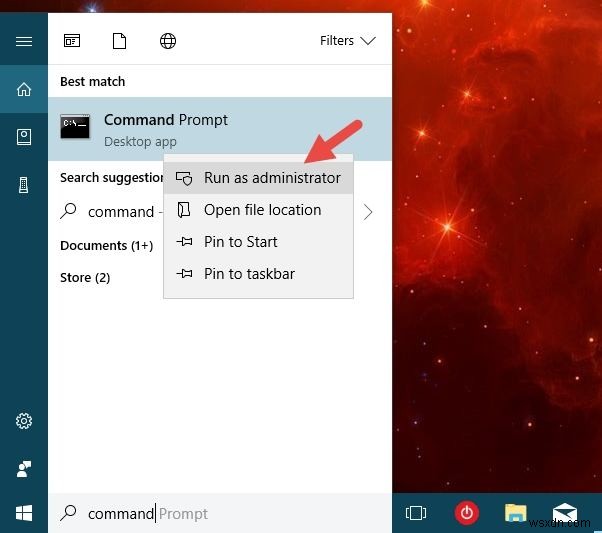Image resolution: width=602 pixels, height=533 pixels.
Task: Click the shield icon beside Run as administrator
Action: pyautogui.click(x=184, y=179)
